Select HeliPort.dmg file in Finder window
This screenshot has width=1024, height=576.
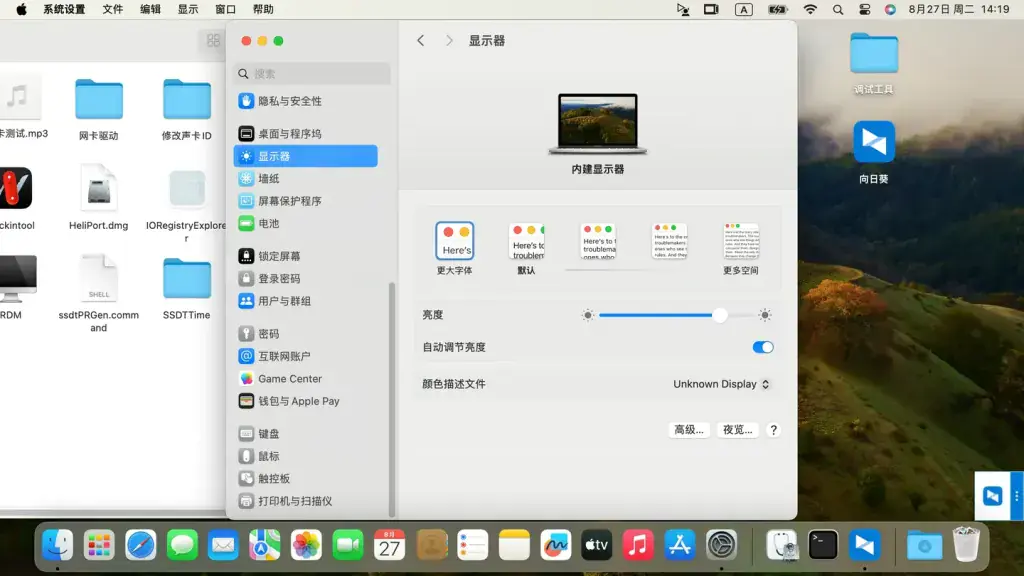point(99,198)
